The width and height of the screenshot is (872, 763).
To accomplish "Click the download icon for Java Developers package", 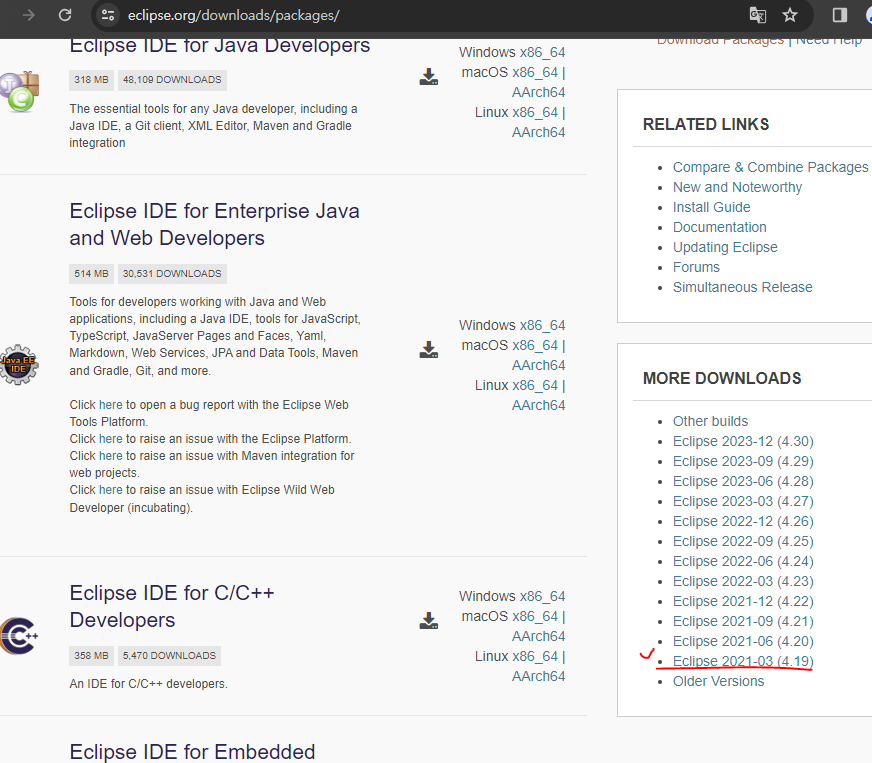I will tap(429, 77).
